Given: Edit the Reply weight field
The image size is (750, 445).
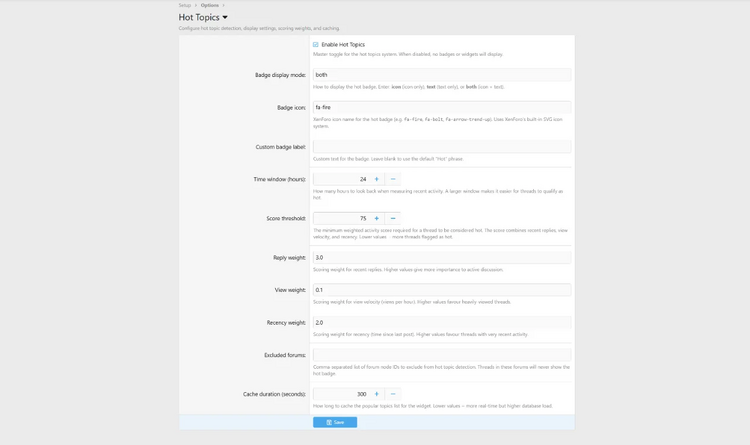Looking at the screenshot, I should pos(441,258).
